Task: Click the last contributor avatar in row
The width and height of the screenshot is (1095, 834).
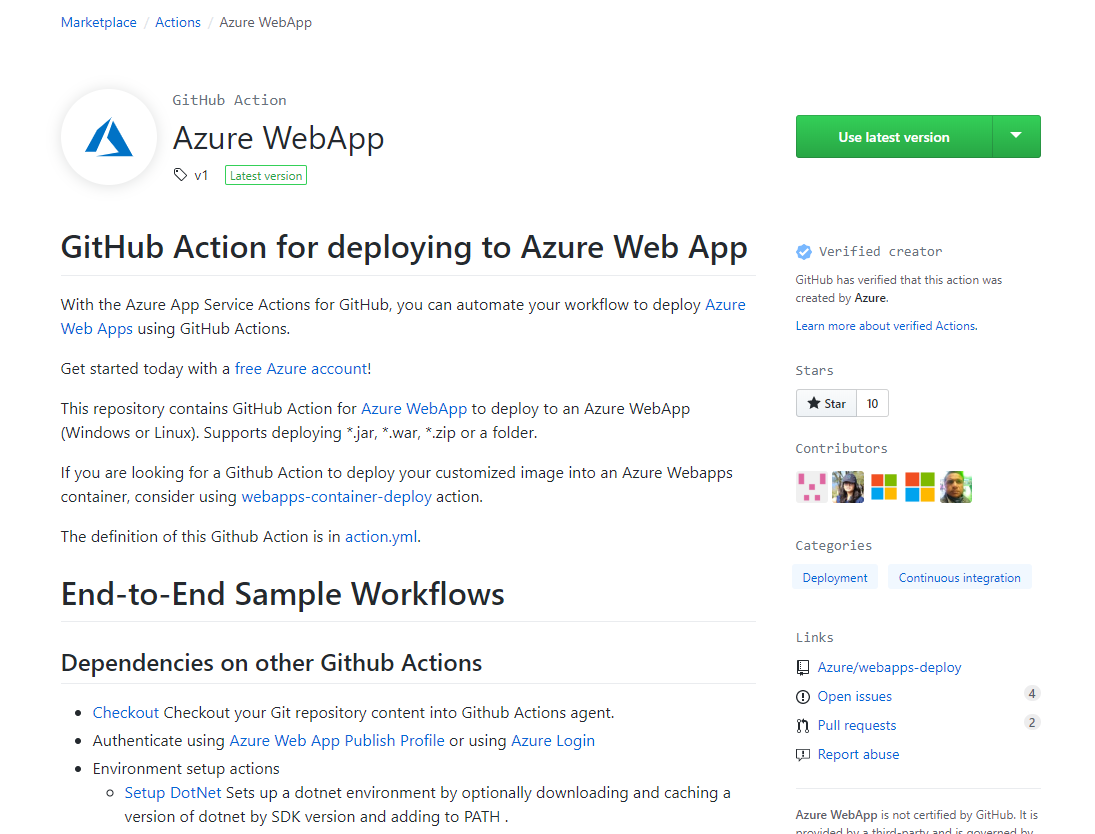Action: [956, 487]
